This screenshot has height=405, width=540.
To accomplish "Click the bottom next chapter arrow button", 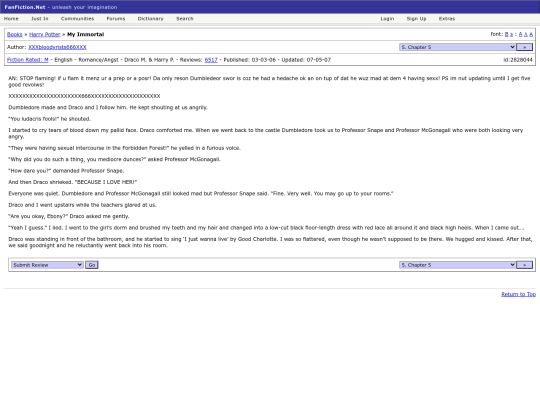I will (525, 265).
